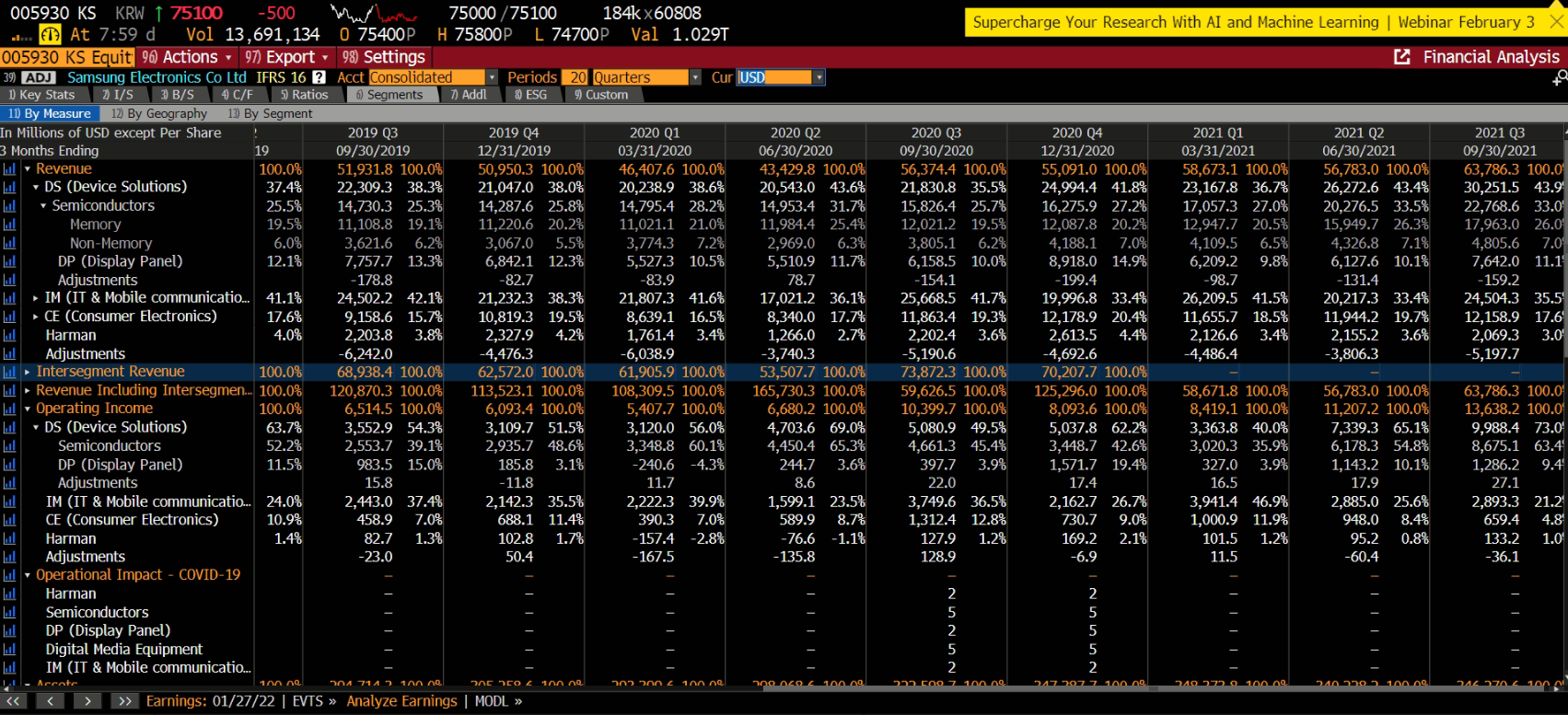This screenshot has width=1568, height=715.
Task: Click the MODL » link
Action: (x=498, y=701)
